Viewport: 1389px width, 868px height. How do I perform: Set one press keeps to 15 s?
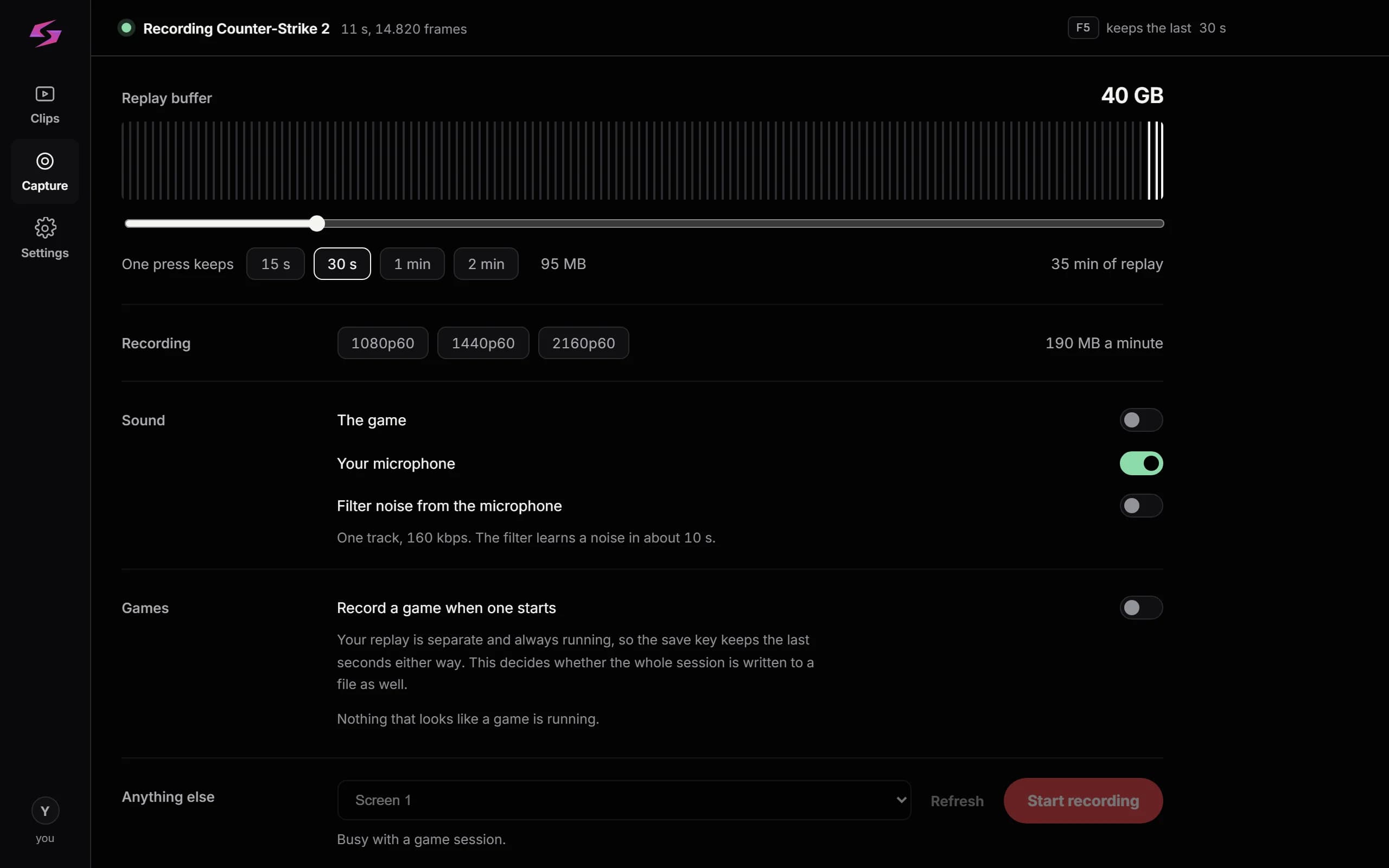coord(276,264)
